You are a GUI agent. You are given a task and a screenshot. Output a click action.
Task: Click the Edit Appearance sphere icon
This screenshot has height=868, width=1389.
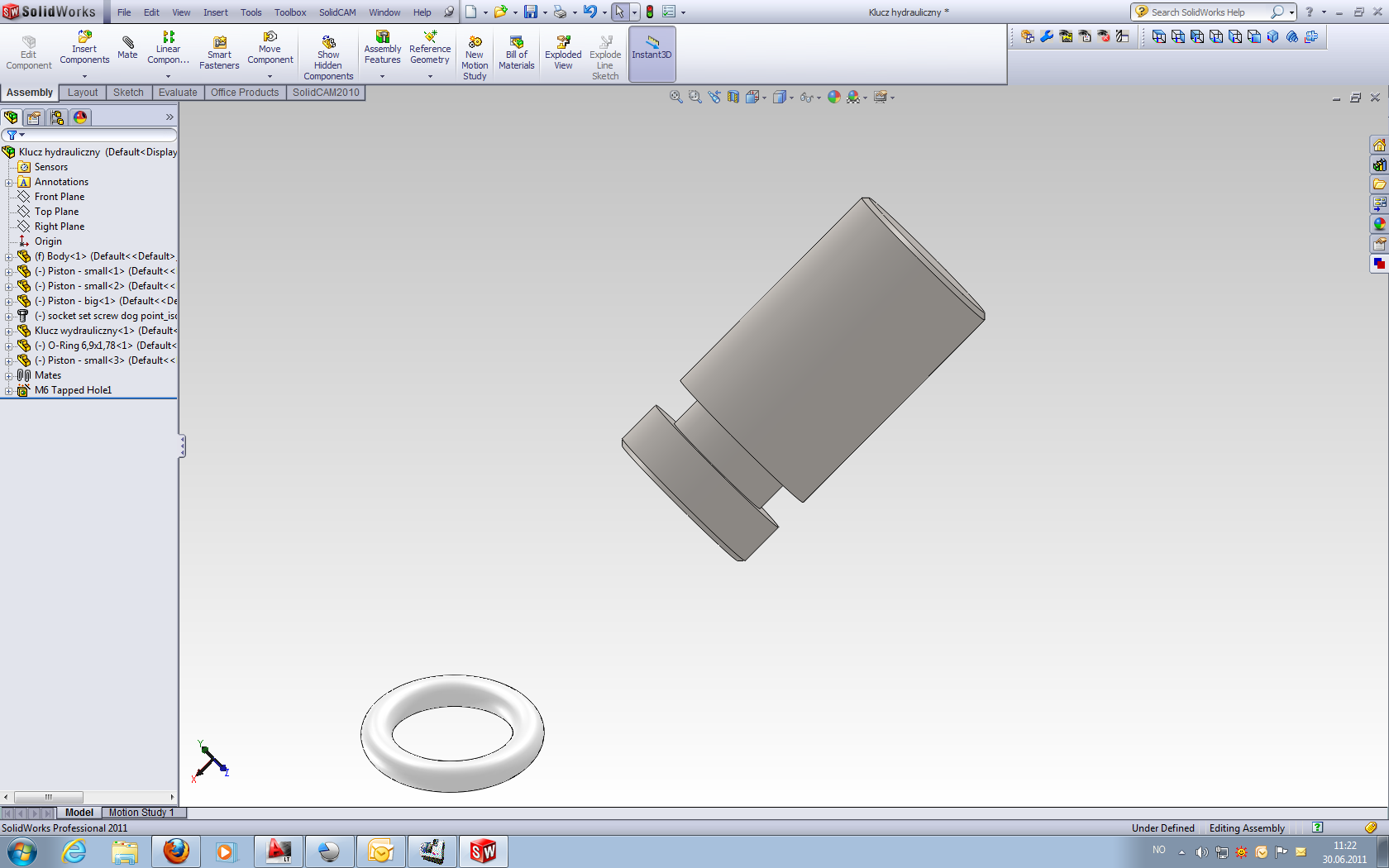coord(833,97)
